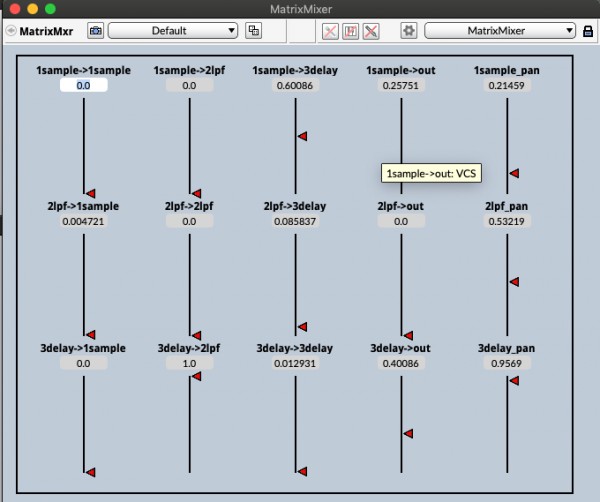Click the 2lpf->2lpf value field
The image size is (600, 502).
click(189, 221)
